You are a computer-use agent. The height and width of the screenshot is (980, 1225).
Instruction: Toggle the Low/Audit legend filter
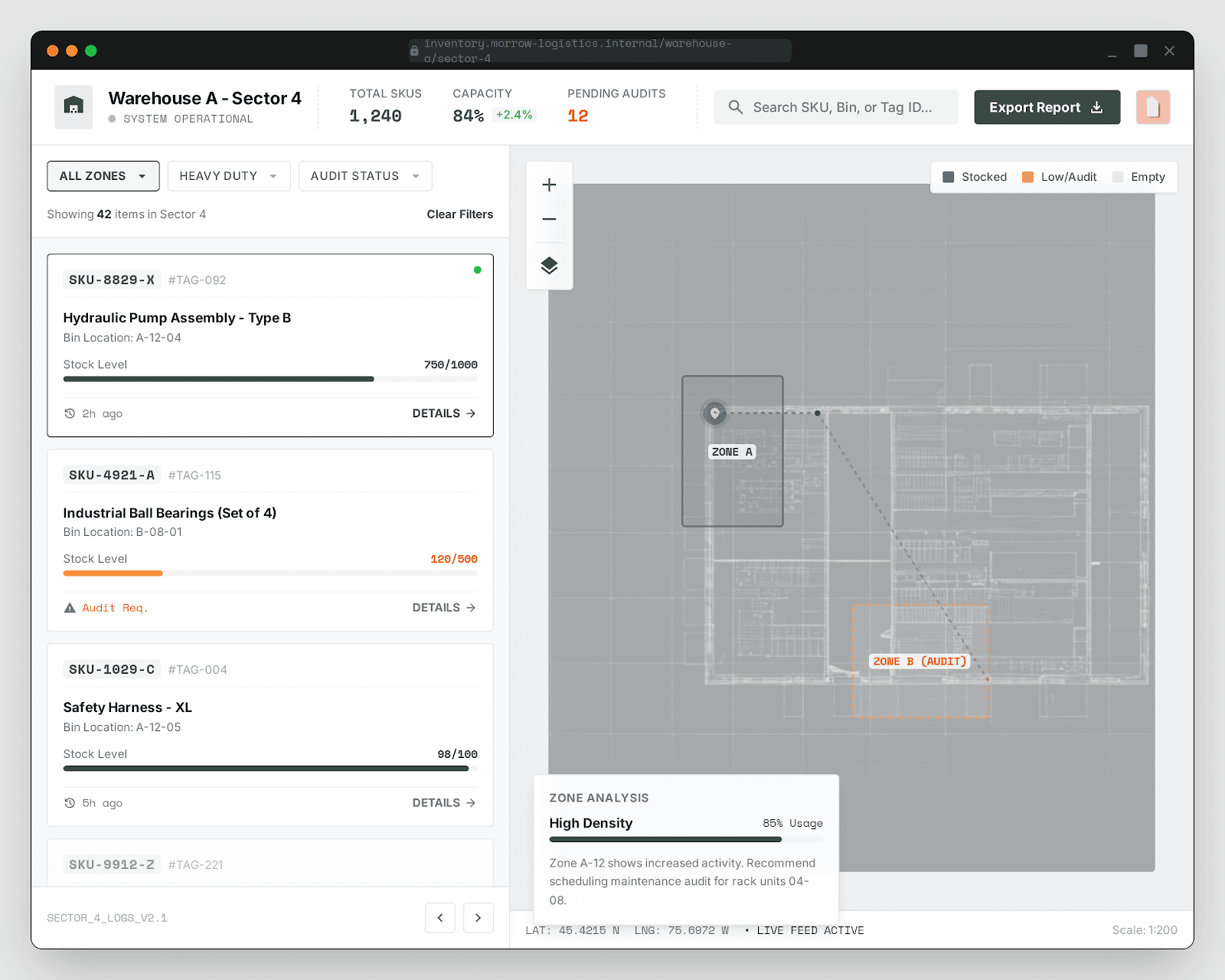coord(1058,177)
